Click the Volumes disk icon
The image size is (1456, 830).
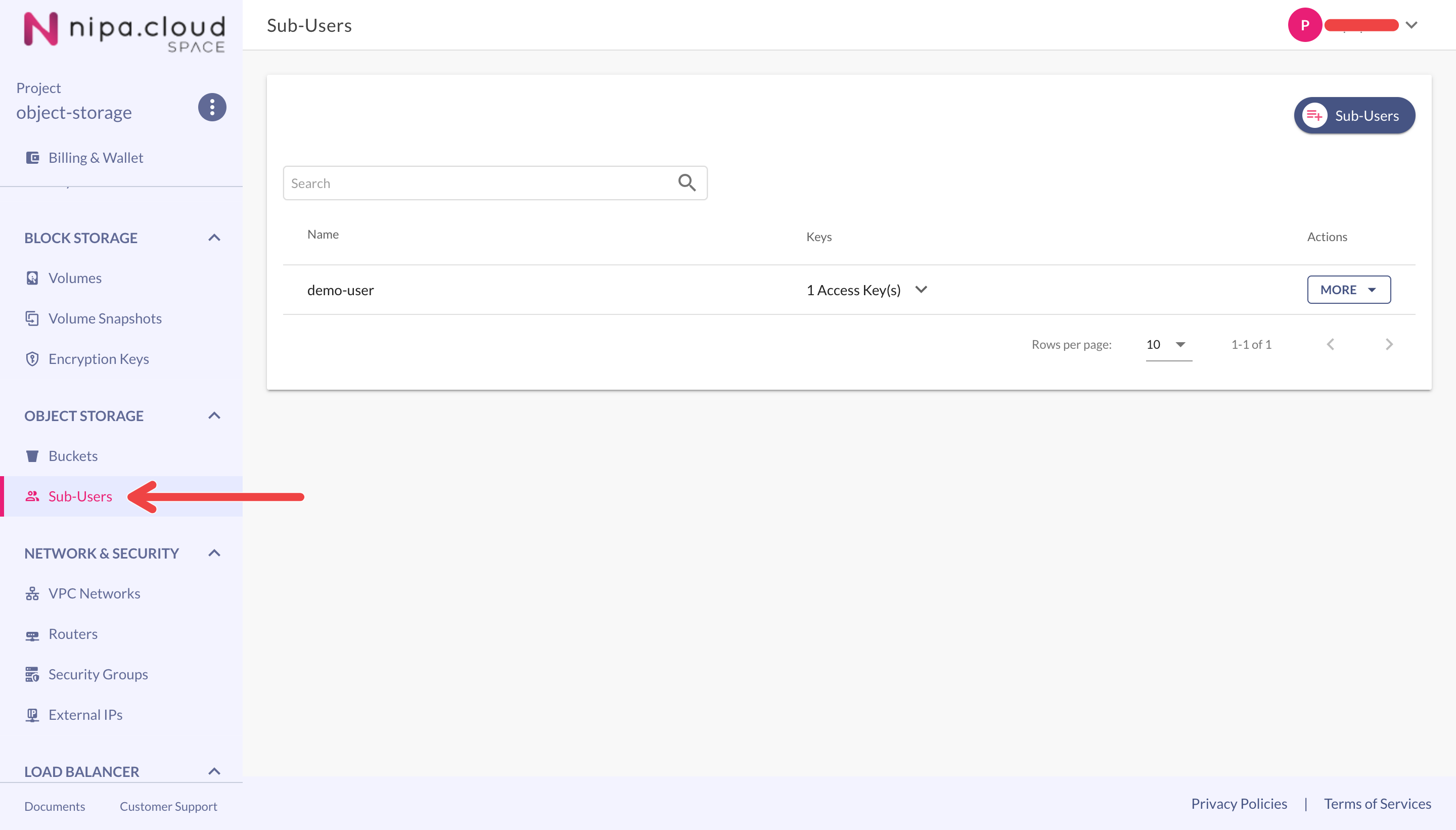click(32, 278)
